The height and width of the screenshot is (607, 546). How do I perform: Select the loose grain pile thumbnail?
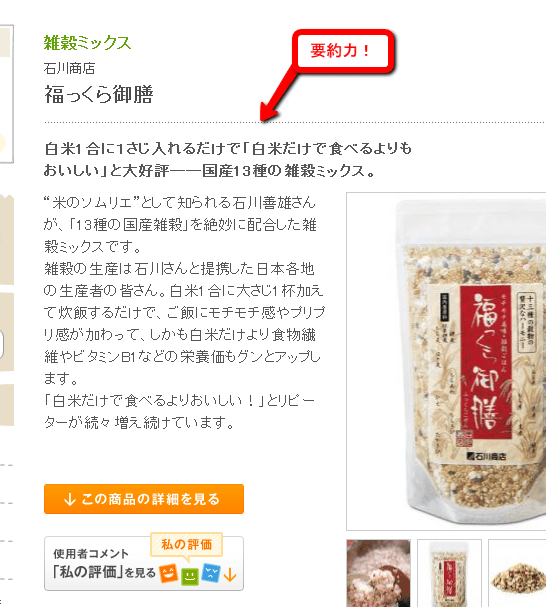tap(518, 573)
